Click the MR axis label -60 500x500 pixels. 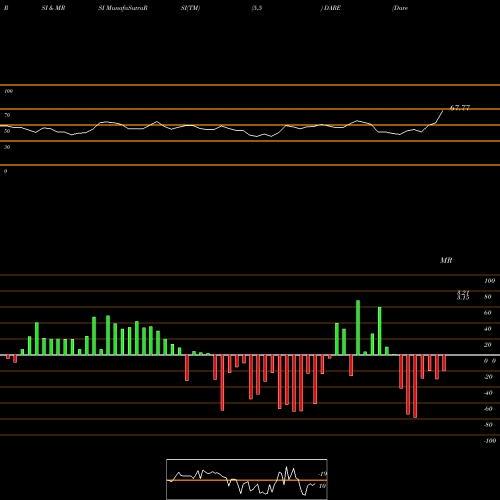point(488,409)
